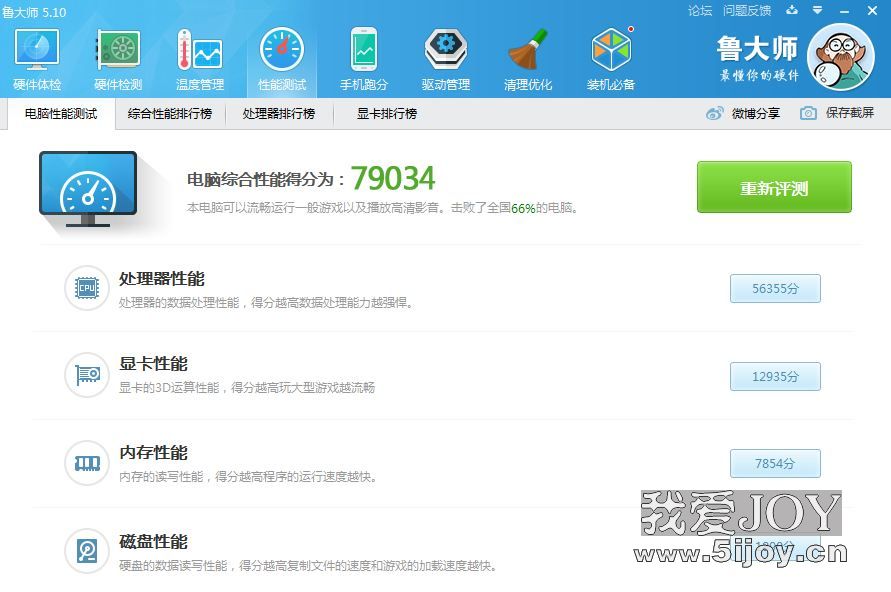The image size is (891, 592).
Task: Click the 内存的读写性能 description line
Action: (248, 476)
